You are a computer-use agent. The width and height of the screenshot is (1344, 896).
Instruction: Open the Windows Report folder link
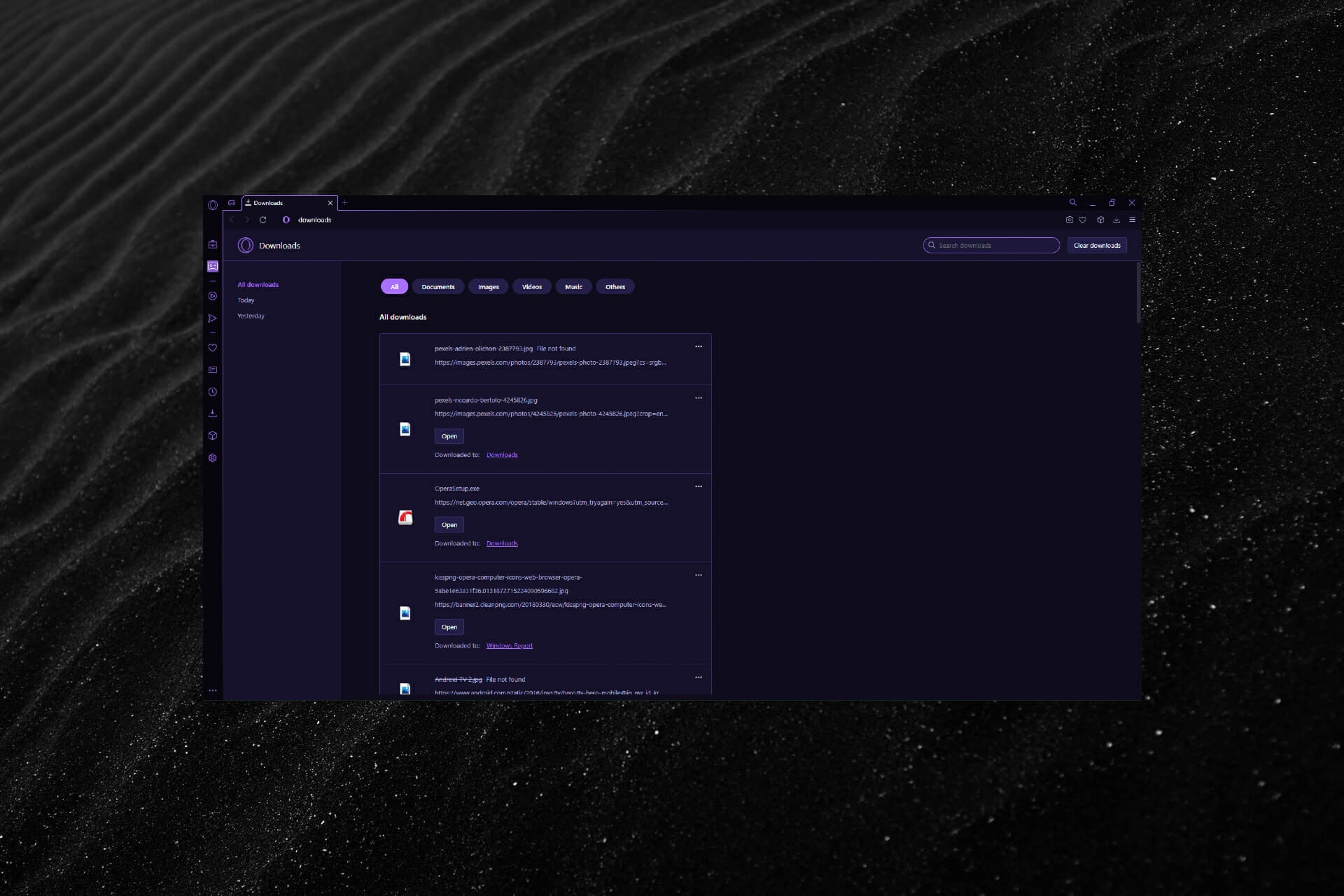point(509,646)
